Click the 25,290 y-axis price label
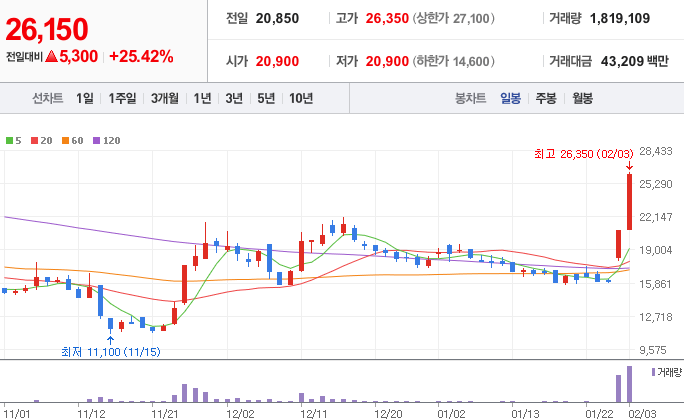This screenshot has width=684, height=419. 656,184
